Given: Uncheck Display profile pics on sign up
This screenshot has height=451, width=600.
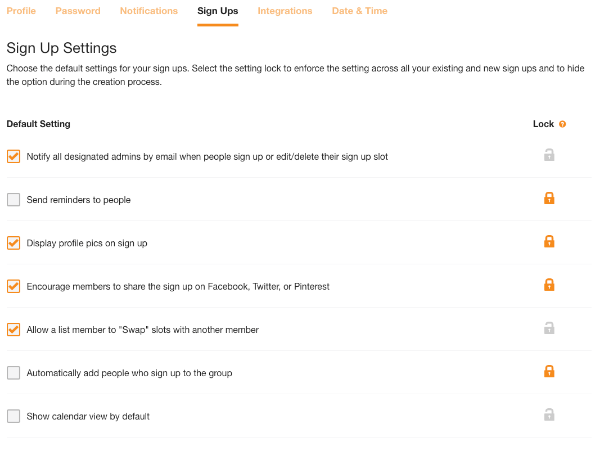Looking at the screenshot, I should (x=13, y=243).
